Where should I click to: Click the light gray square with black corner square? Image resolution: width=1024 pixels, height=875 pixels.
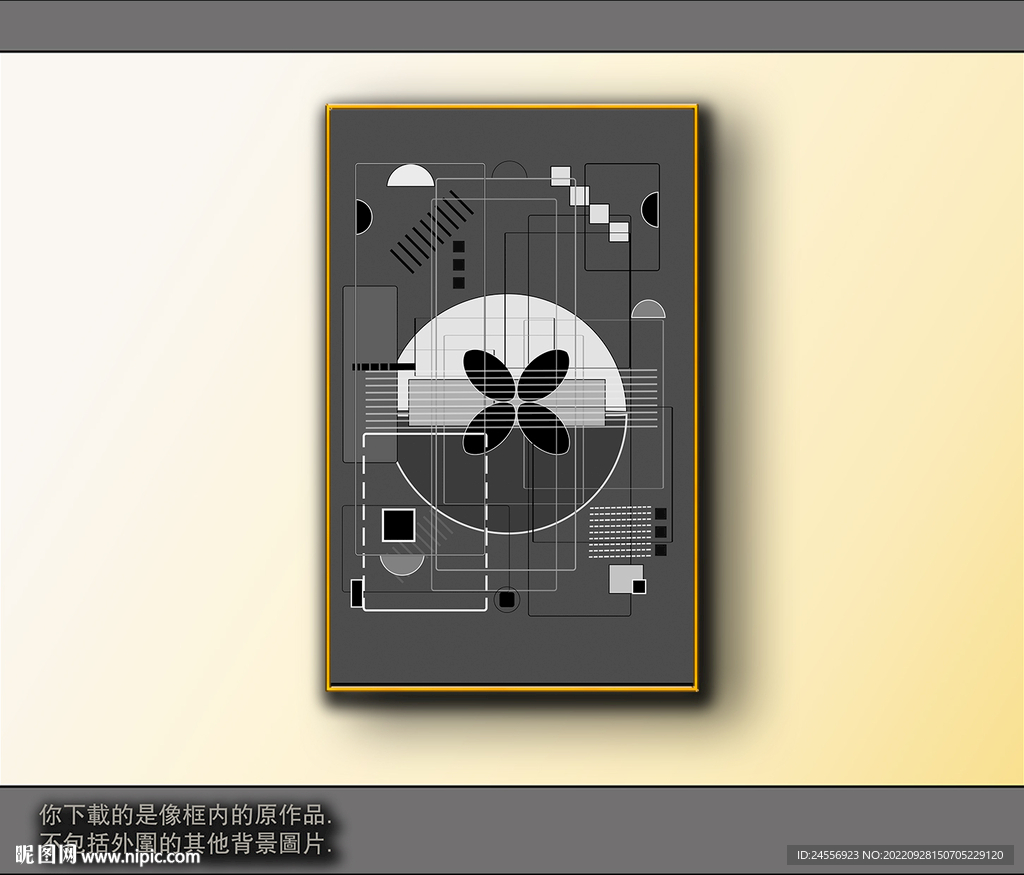(x=628, y=579)
